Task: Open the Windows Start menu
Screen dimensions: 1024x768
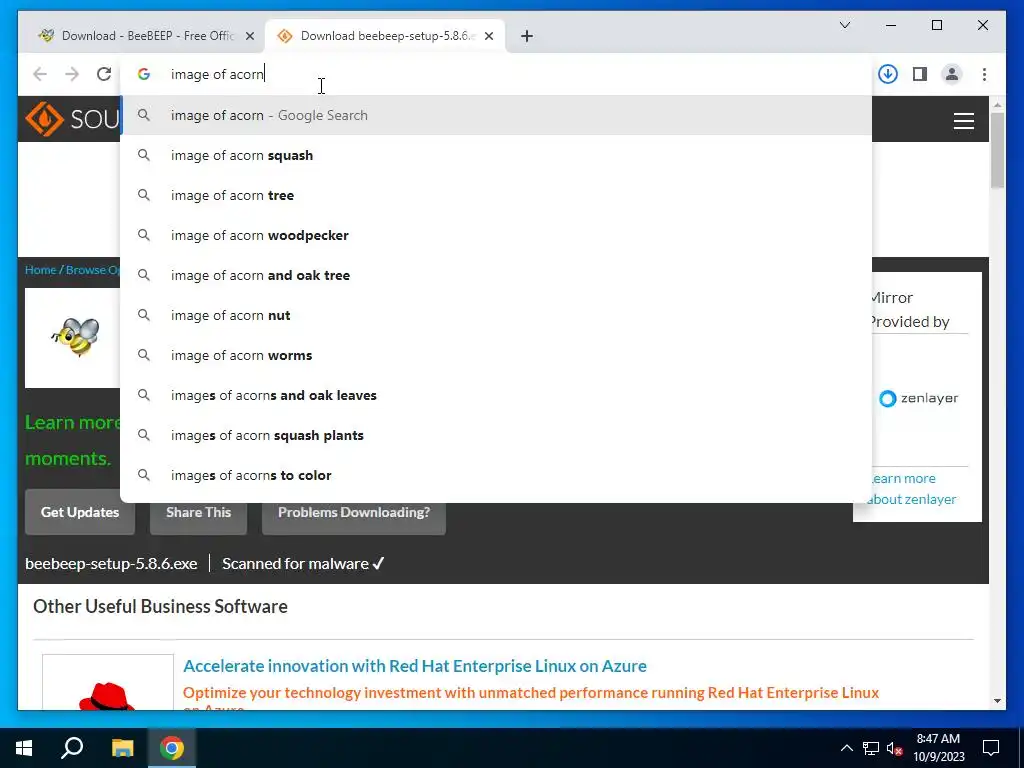Action: [x=24, y=748]
